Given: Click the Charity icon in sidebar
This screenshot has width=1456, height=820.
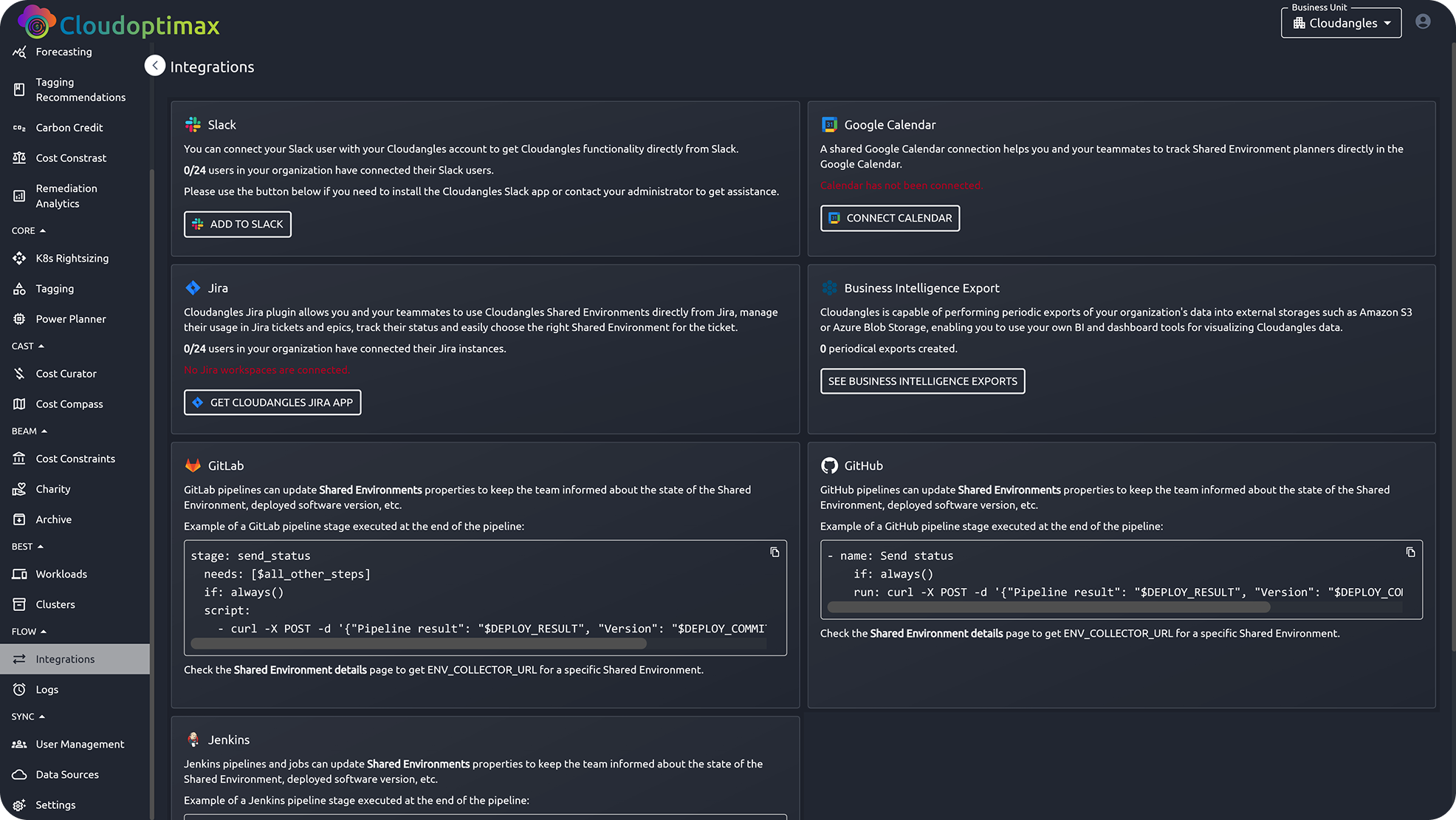Looking at the screenshot, I should click(19, 489).
